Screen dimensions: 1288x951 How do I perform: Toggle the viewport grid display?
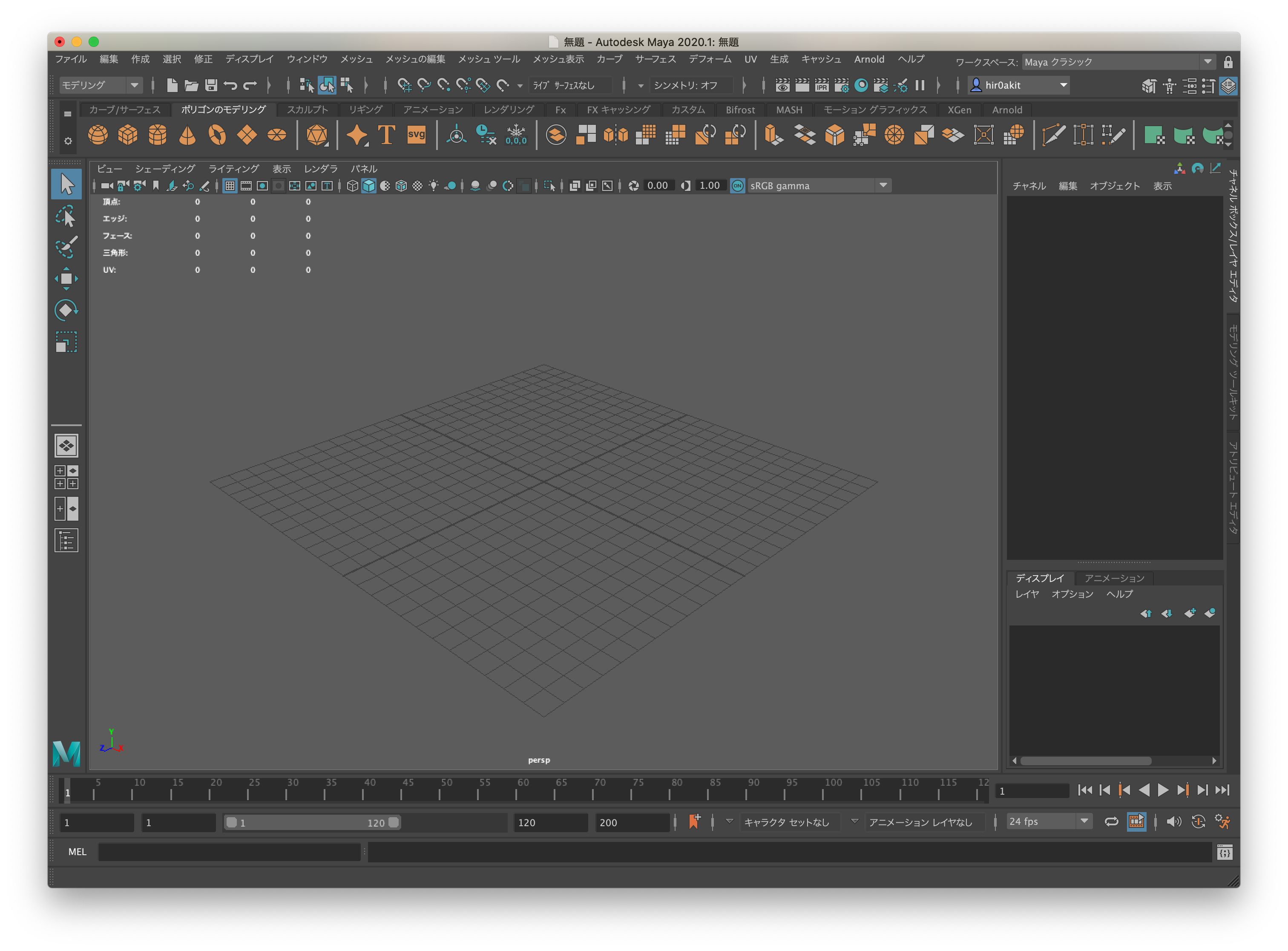click(x=230, y=186)
